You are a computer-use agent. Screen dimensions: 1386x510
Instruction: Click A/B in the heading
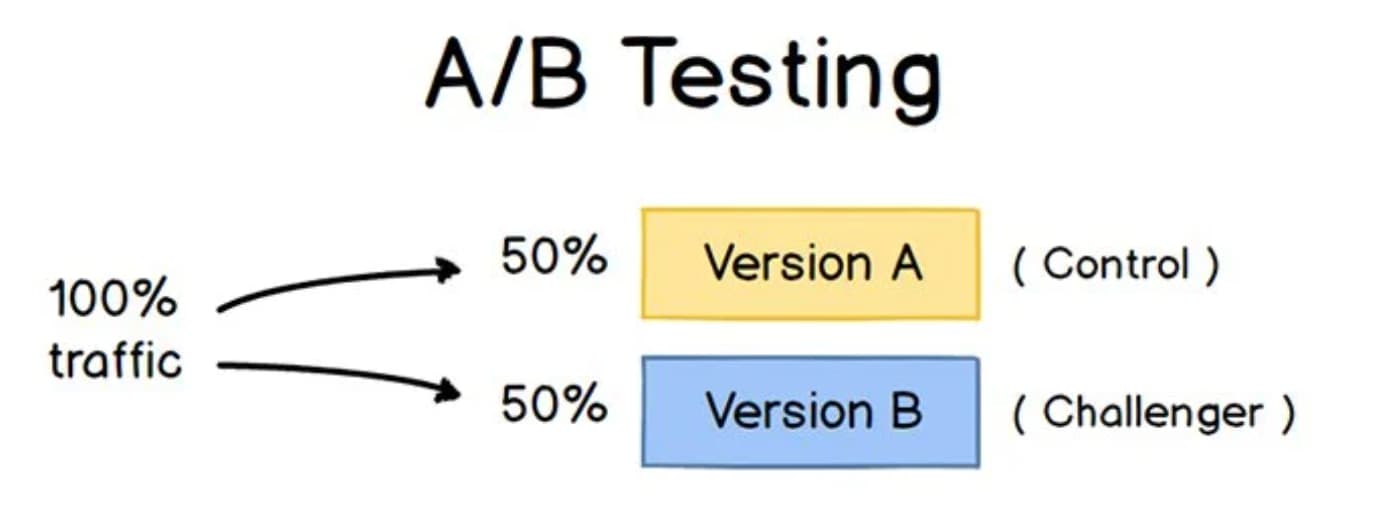pos(506,76)
